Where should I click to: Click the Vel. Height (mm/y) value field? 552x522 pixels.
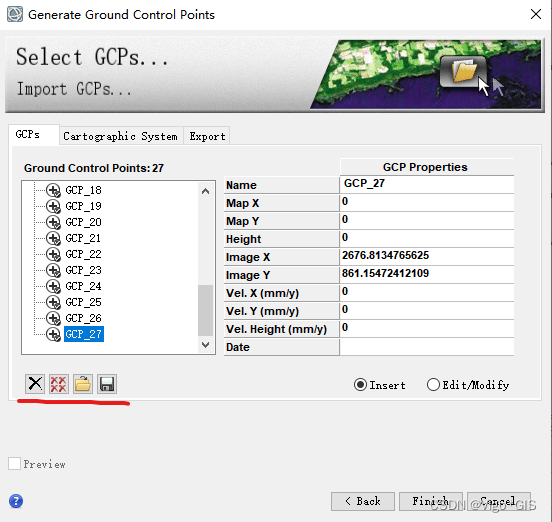point(427,328)
